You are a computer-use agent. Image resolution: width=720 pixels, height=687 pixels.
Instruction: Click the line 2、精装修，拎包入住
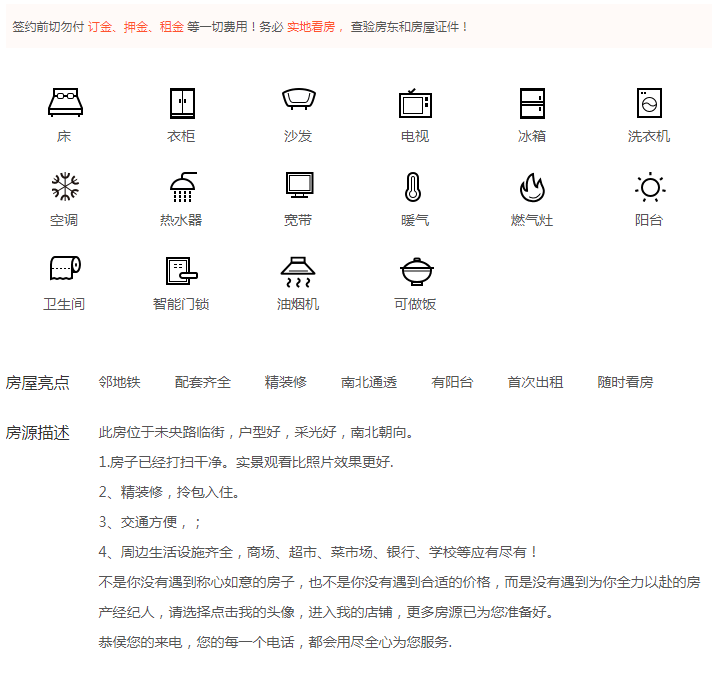coord(169,492)
